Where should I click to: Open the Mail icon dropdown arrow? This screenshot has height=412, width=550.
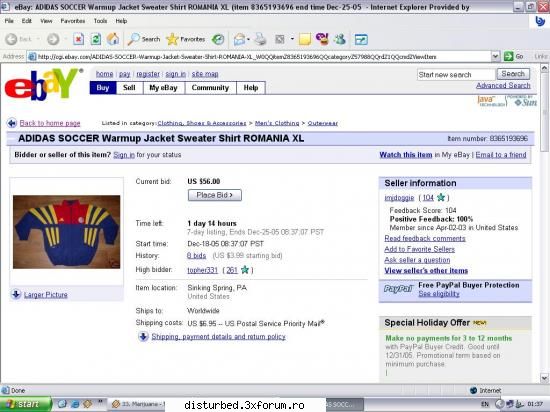(x=248, y=39)
